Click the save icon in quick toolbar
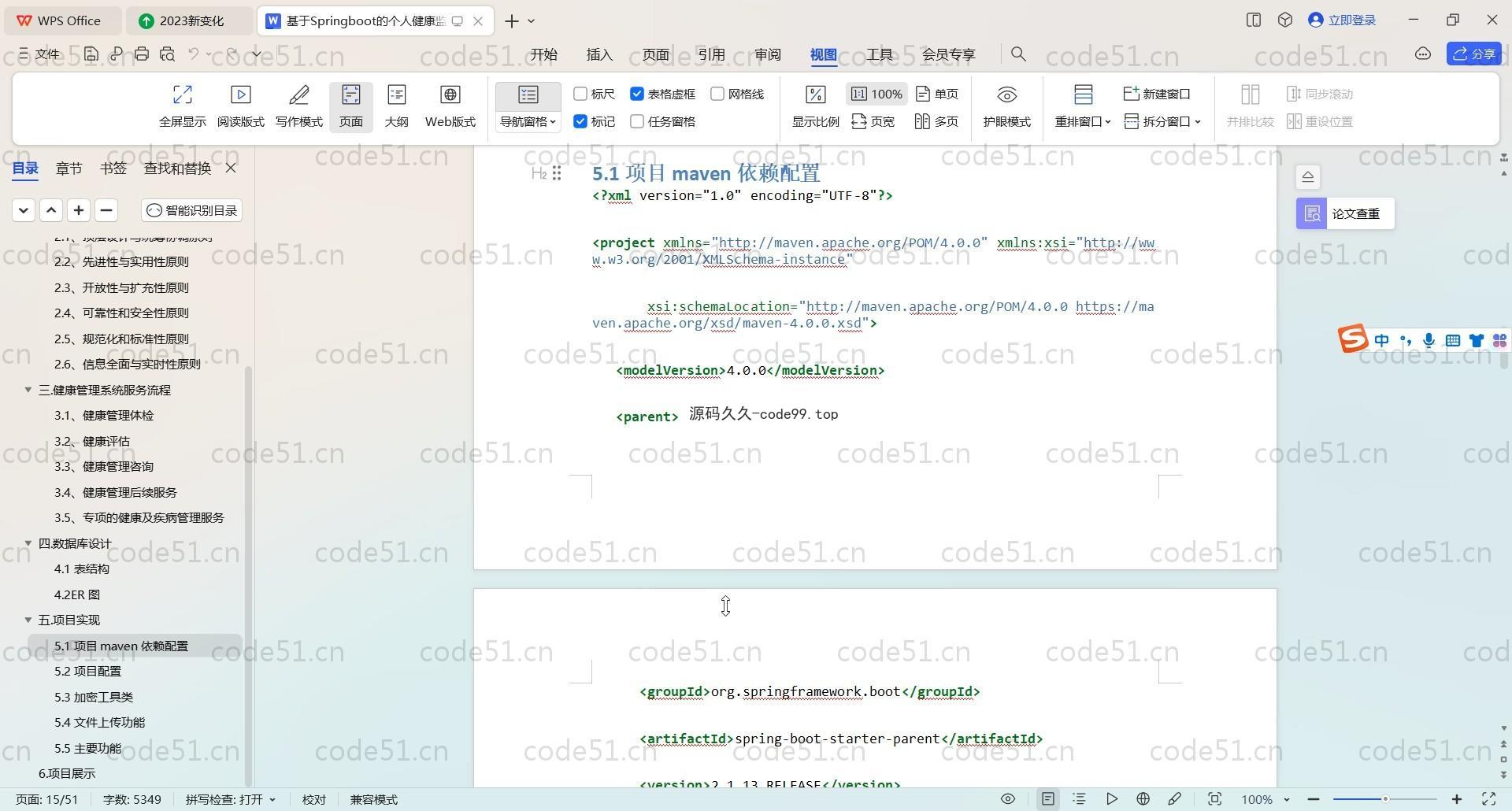The width and height of the screenshot is (1512, 811). (91, 54)
